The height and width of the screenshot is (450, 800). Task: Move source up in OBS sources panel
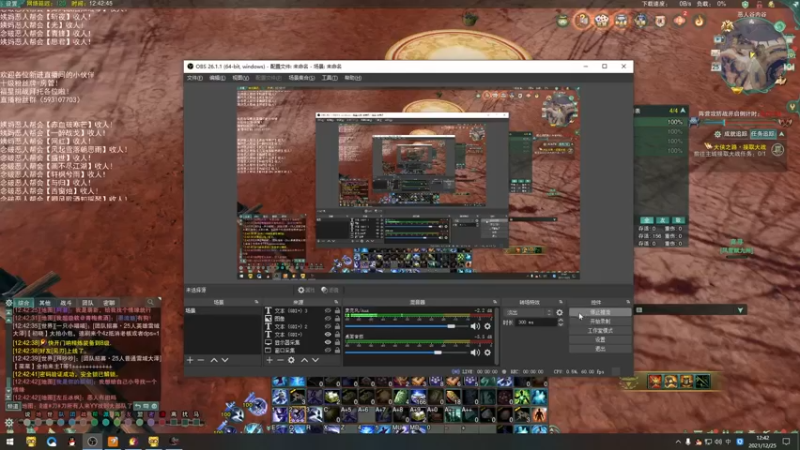[x=305, y=360]
